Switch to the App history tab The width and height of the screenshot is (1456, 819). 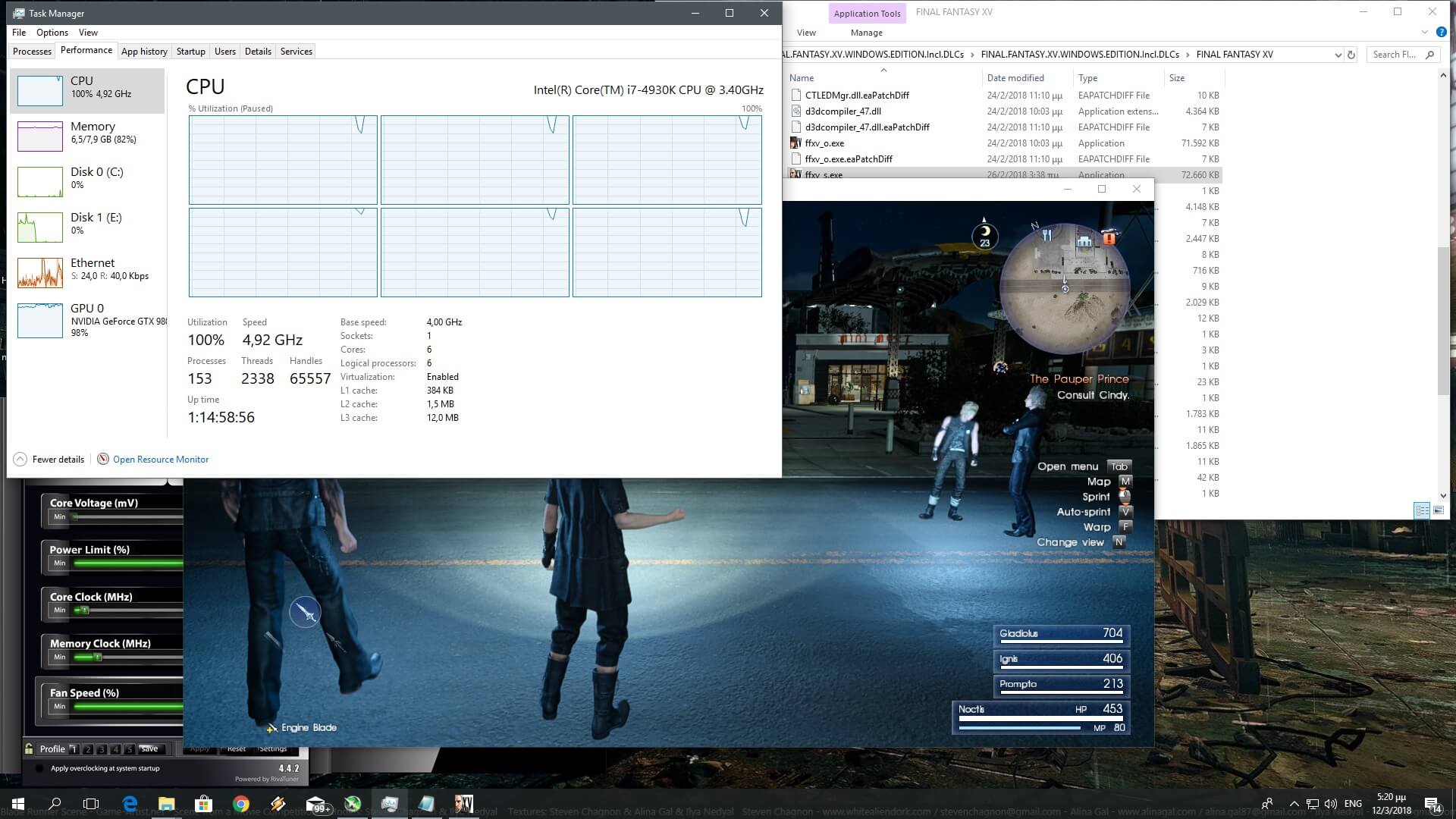tap(144, 52)
